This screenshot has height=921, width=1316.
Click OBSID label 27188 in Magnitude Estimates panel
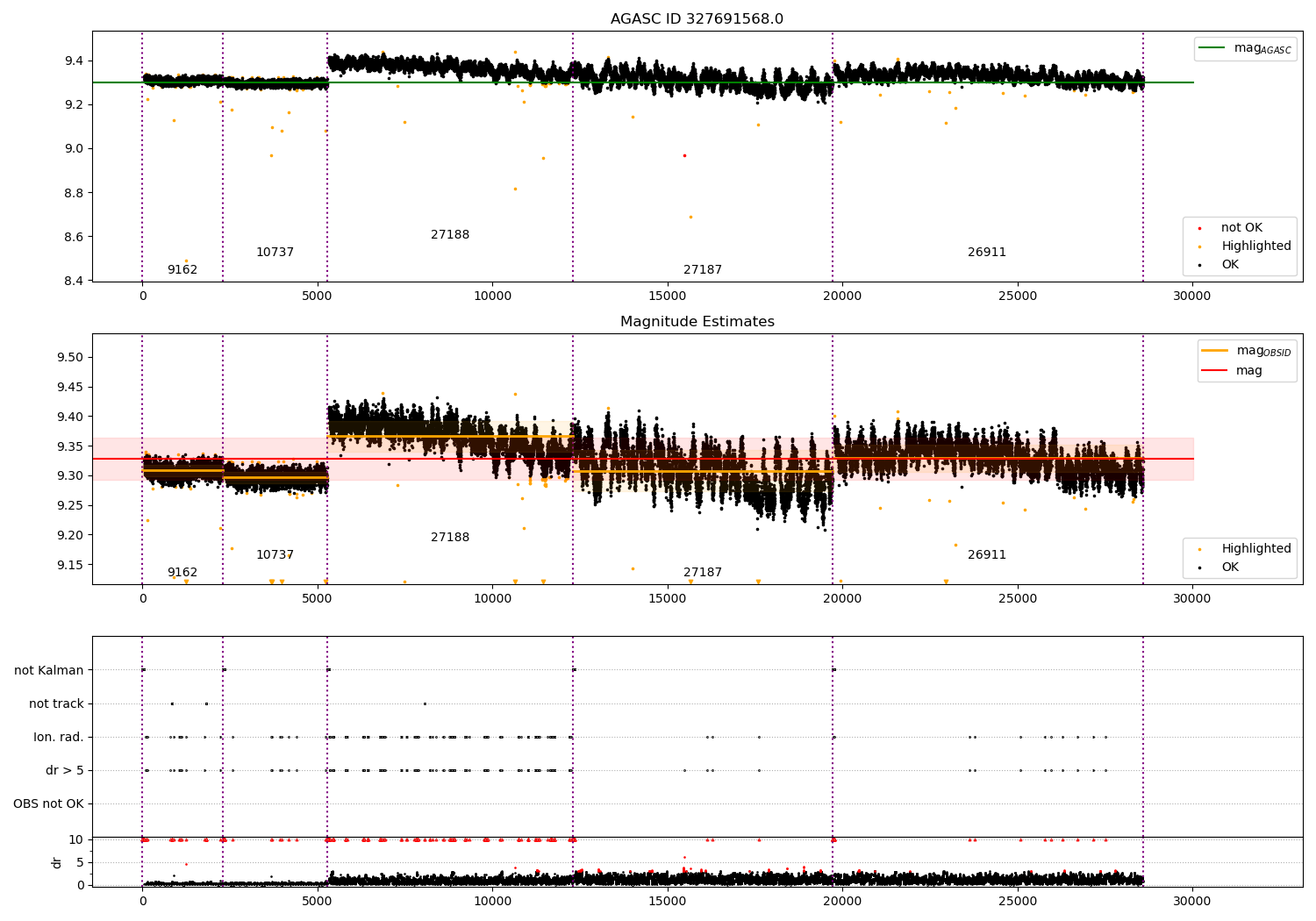point(450,538)
